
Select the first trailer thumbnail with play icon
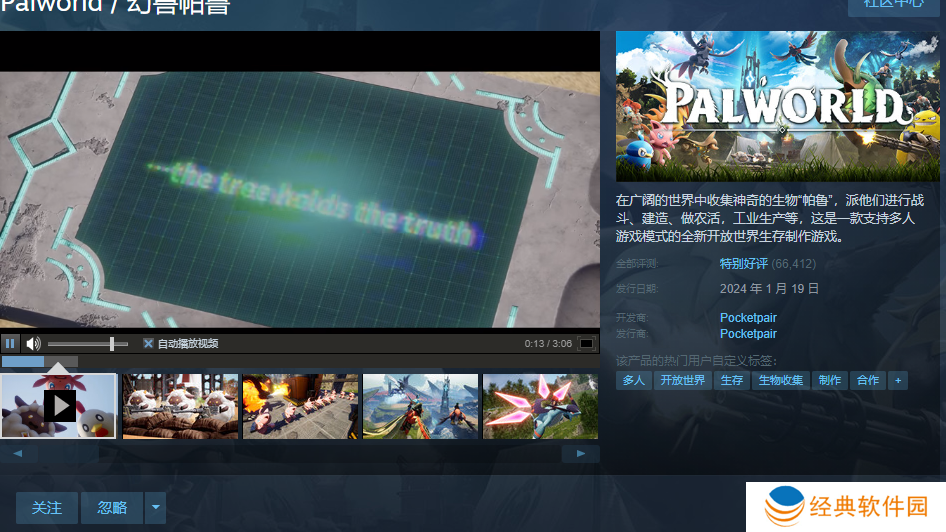(59, 405)
